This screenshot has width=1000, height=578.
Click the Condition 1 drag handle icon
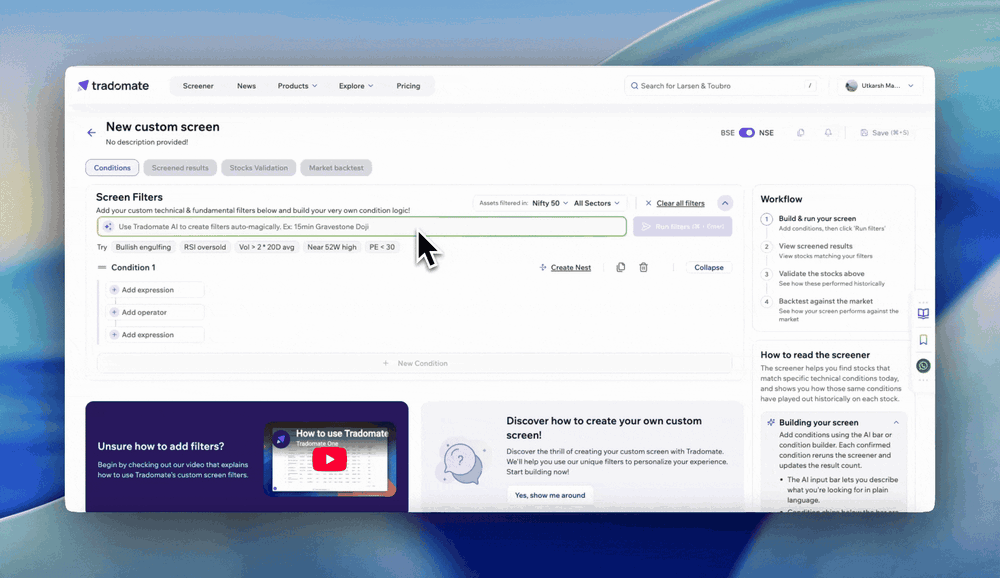(101, 267)
